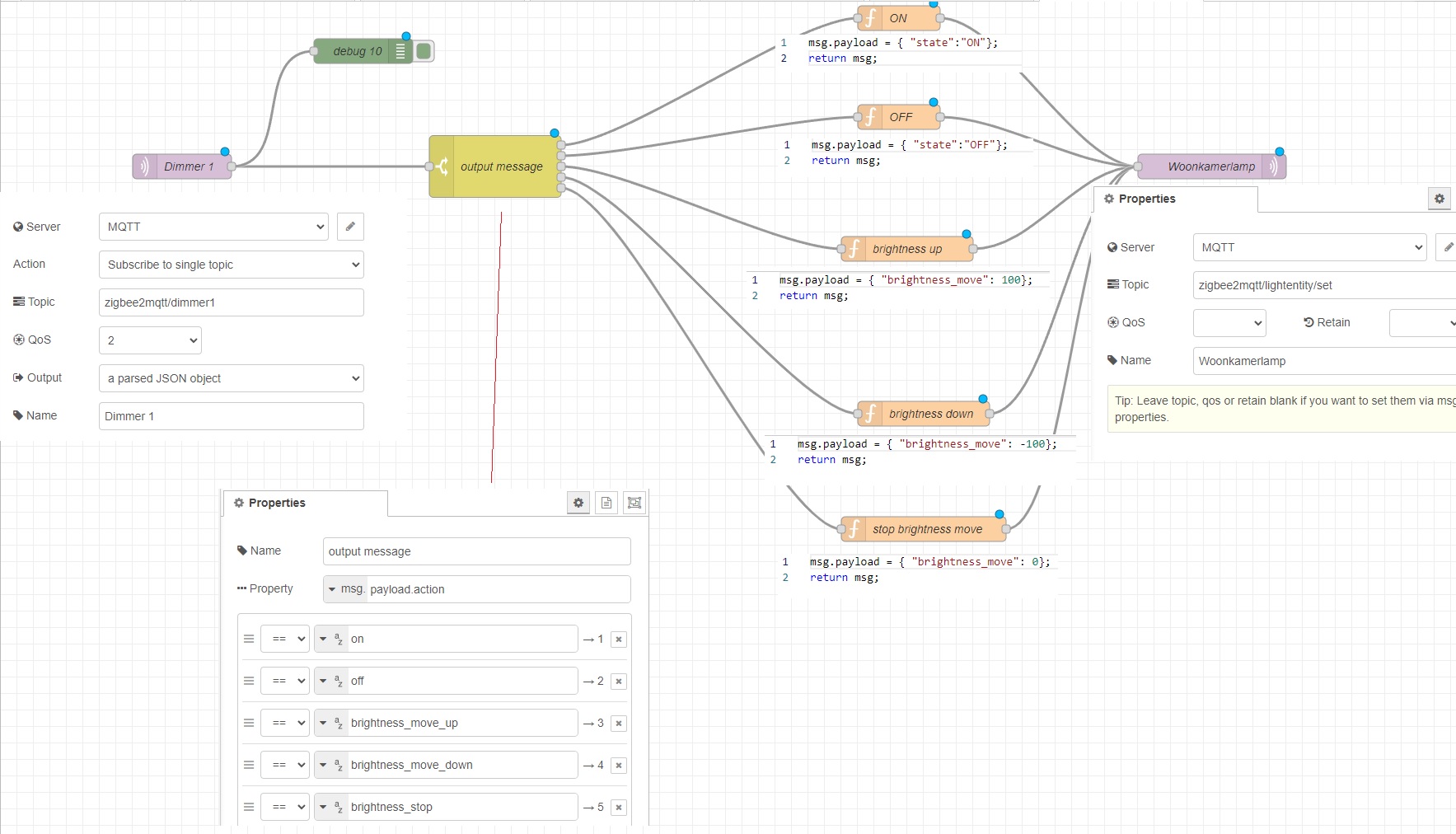Open the Description document icon in edit dialog
Screen dimensions: 1456x834
pos(606,503)
